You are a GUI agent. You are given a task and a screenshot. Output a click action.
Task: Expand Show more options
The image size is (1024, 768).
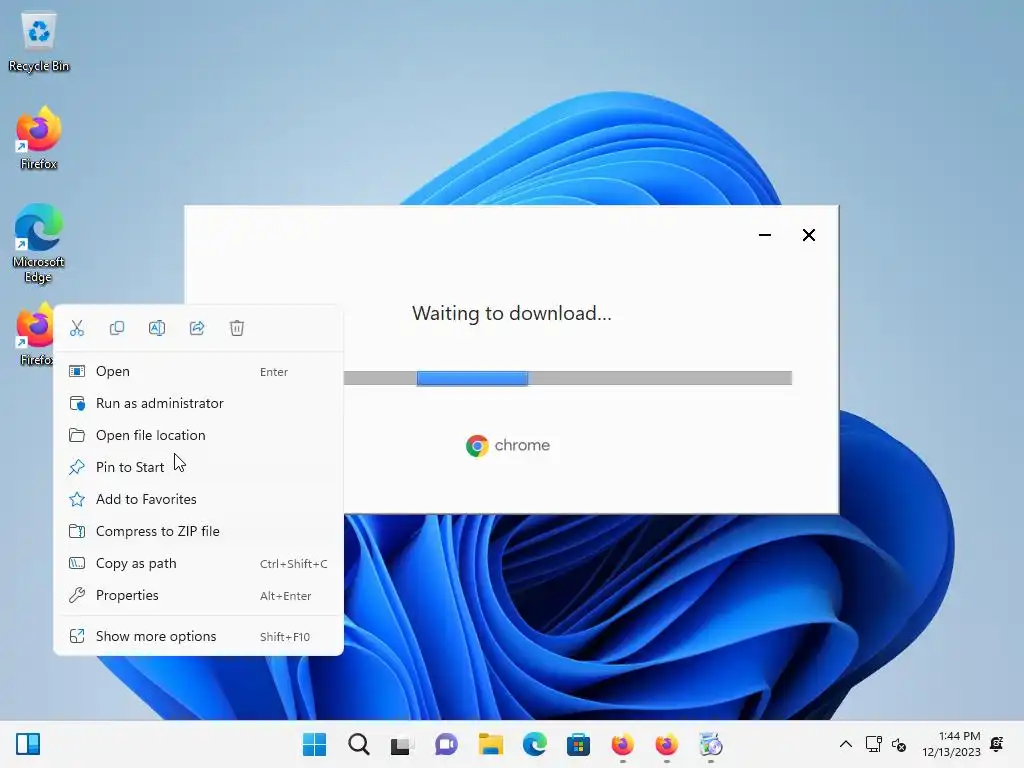199,637
